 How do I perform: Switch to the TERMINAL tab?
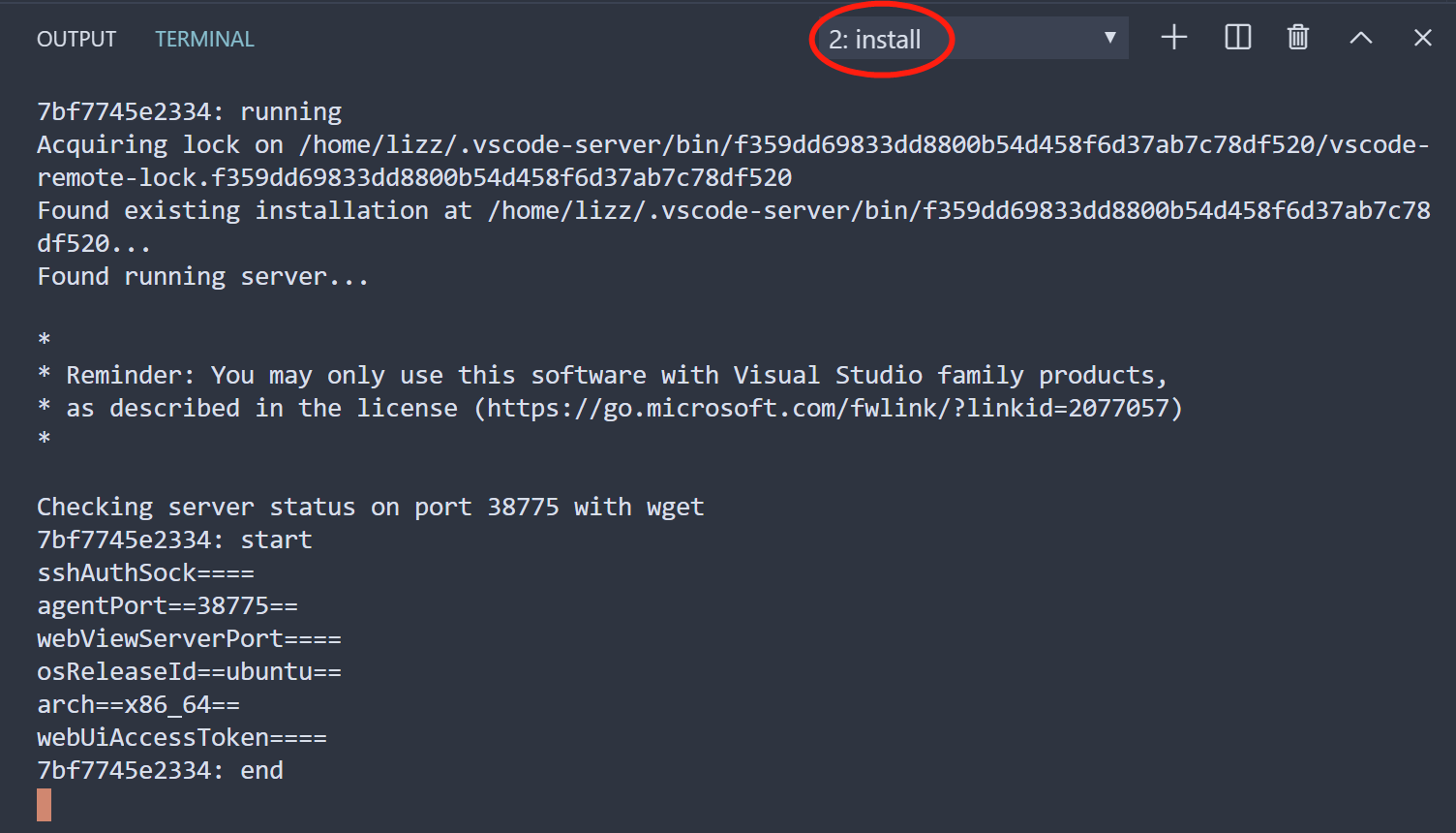tap(204, 39)
